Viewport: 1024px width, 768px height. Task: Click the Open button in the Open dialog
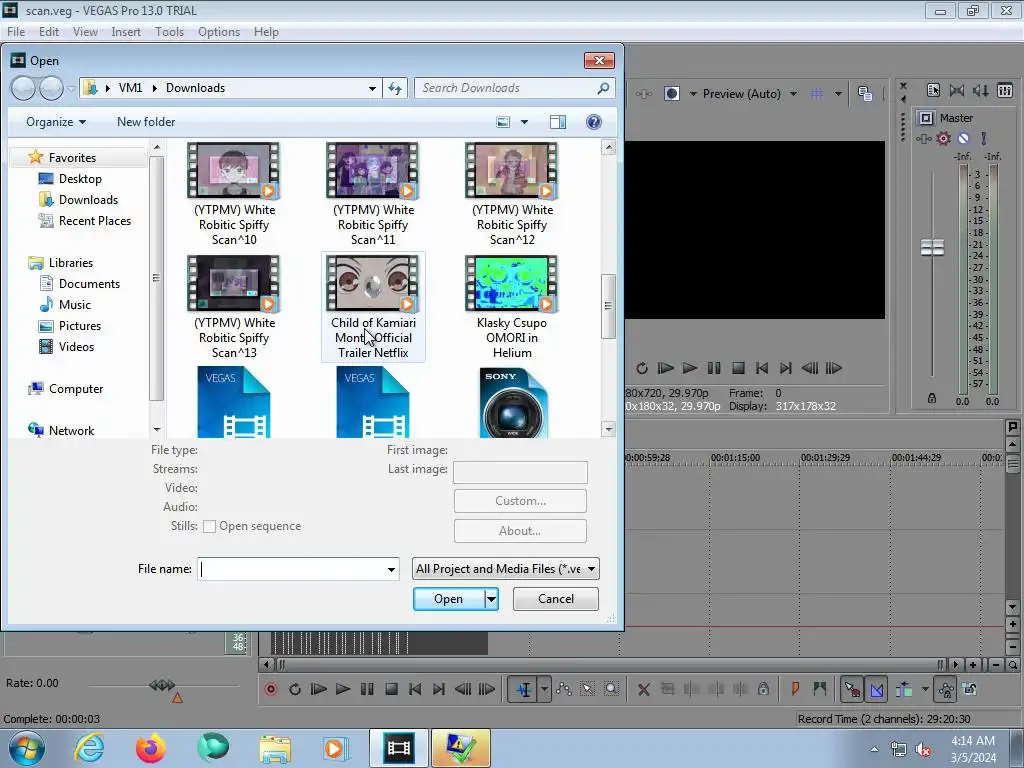[449, 599]
